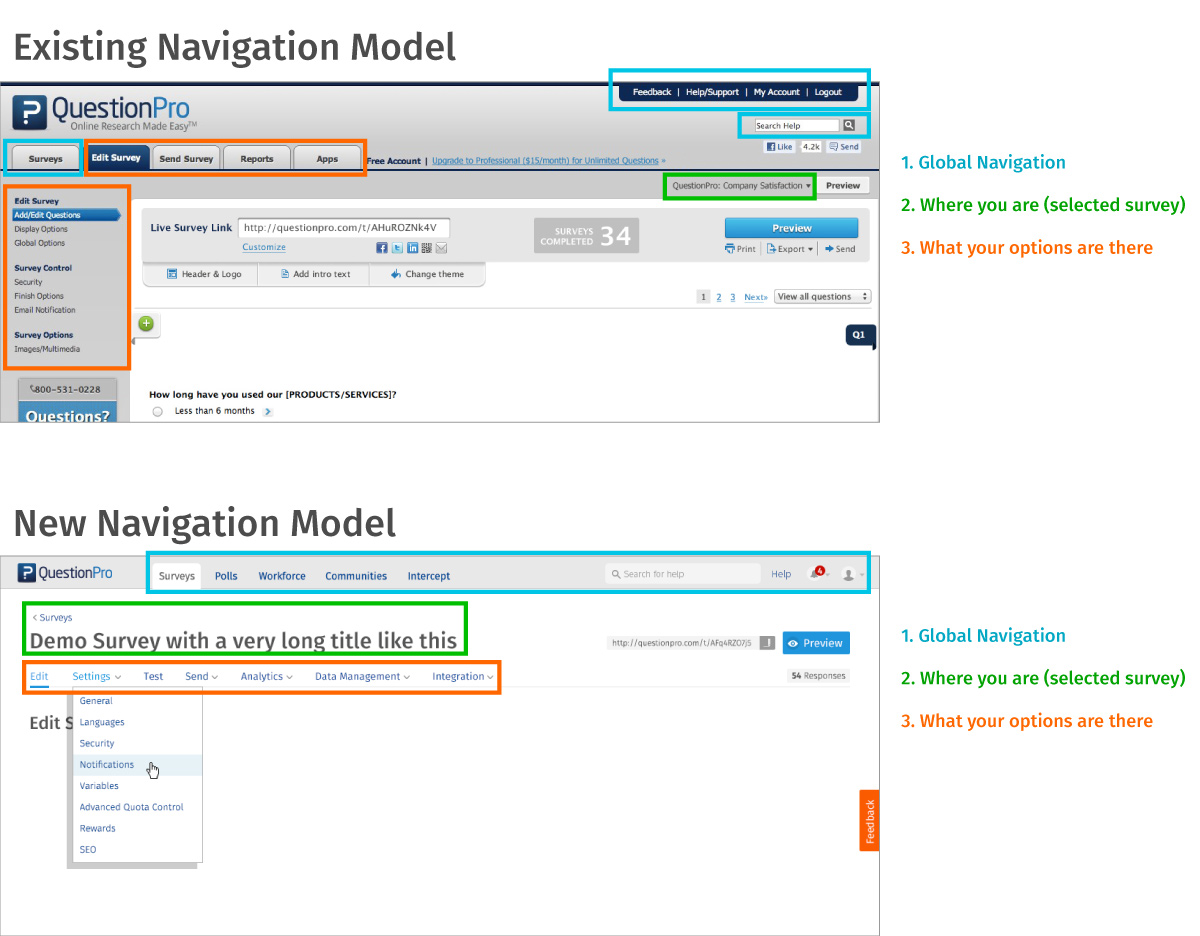Click the Upgrade to Professional link
Viewport: 1200px width, 936px height.
[548, 160]
